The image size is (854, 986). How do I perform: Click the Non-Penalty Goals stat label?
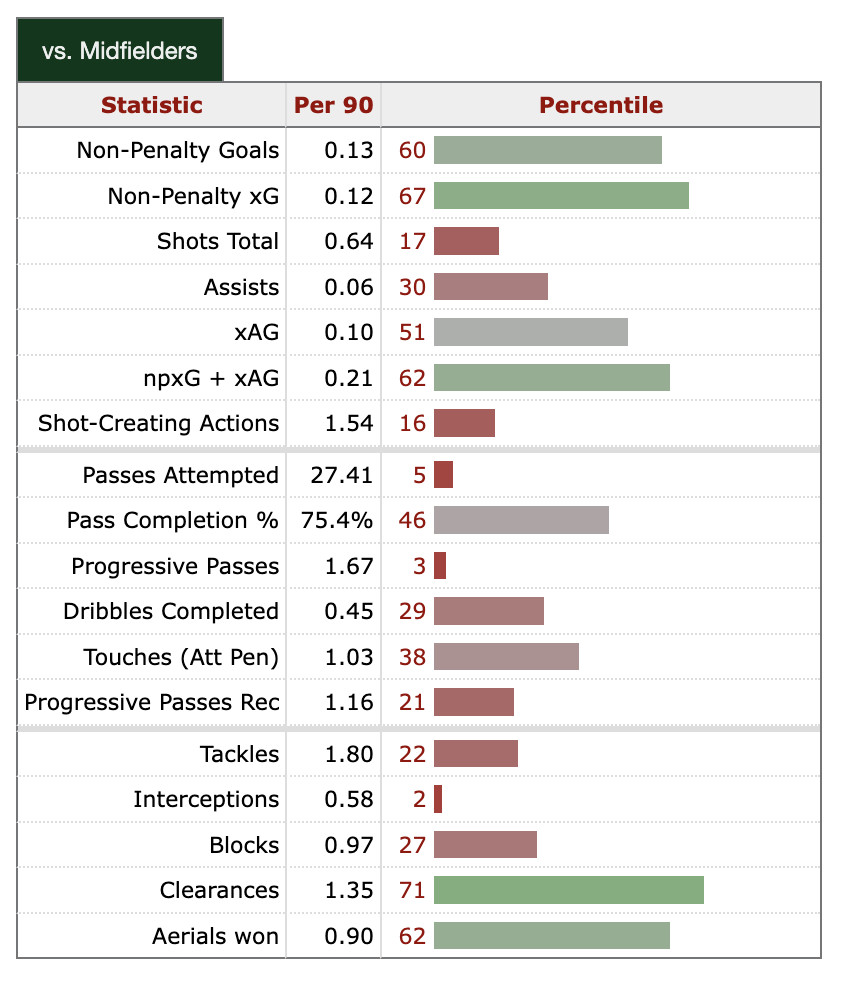[178, 151]
